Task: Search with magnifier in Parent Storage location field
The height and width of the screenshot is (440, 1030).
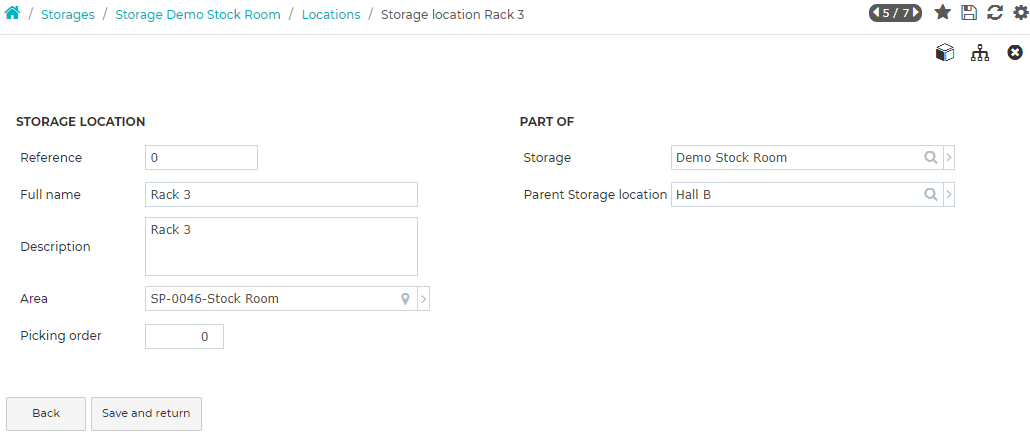Action: pos(931,194)
